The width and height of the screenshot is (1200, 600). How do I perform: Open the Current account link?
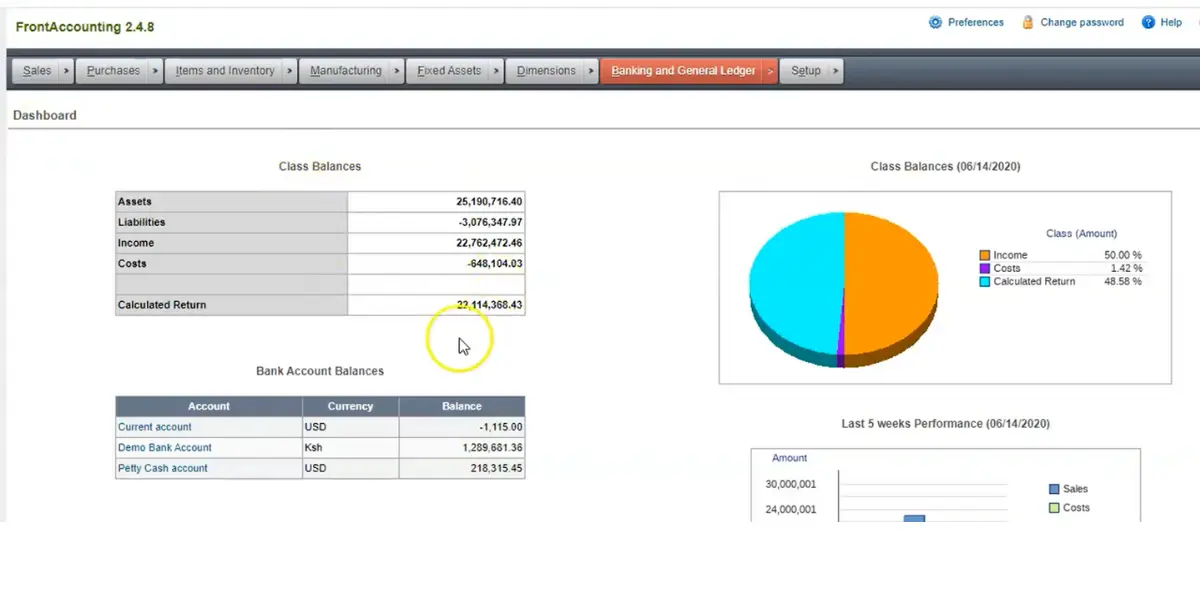pos(155,427)
